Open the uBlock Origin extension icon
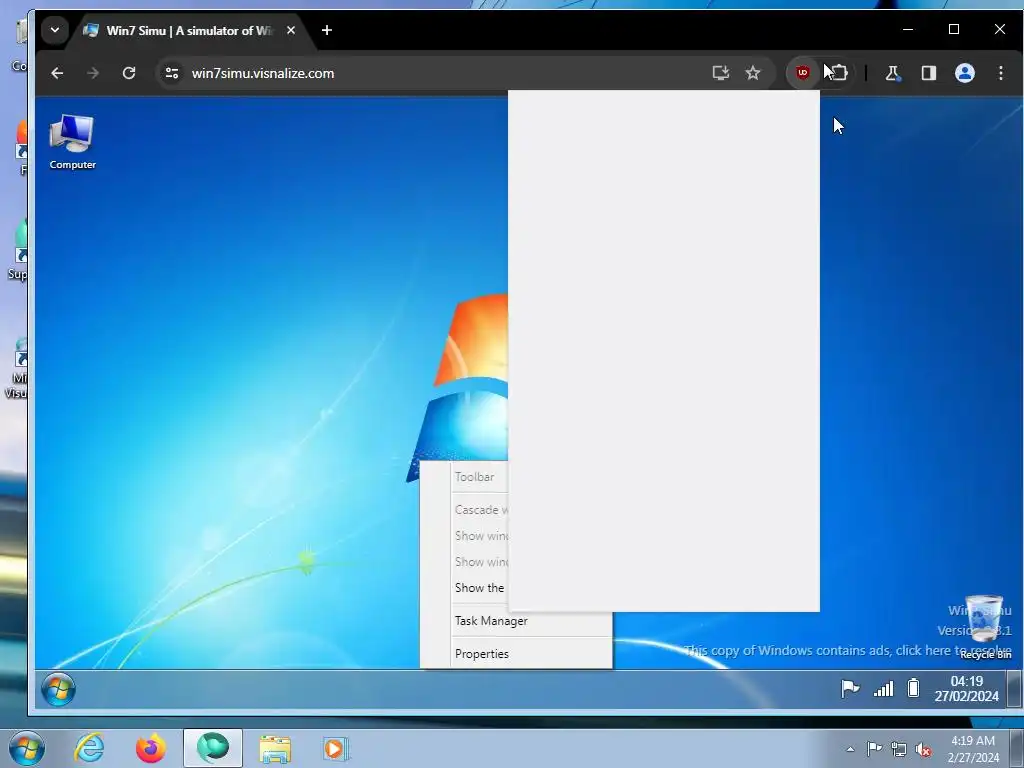1024x768 pixels. pyautogui.click(x=803, y=73)
